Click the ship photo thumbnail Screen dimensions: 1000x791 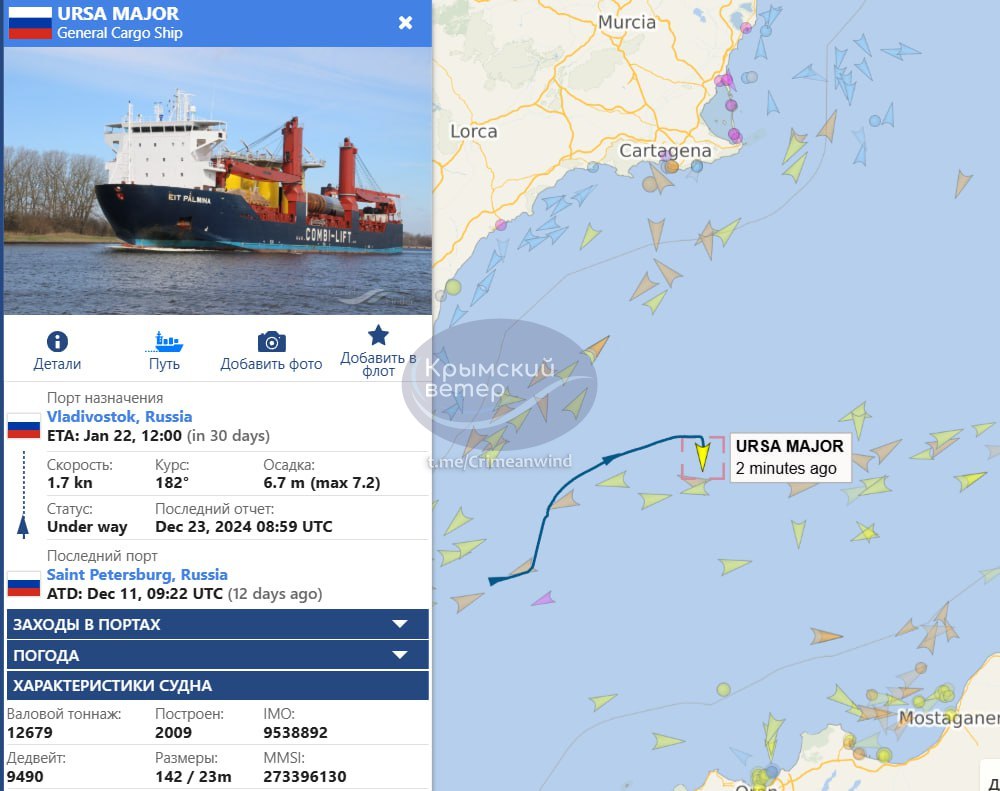click(x=217, y=181)
